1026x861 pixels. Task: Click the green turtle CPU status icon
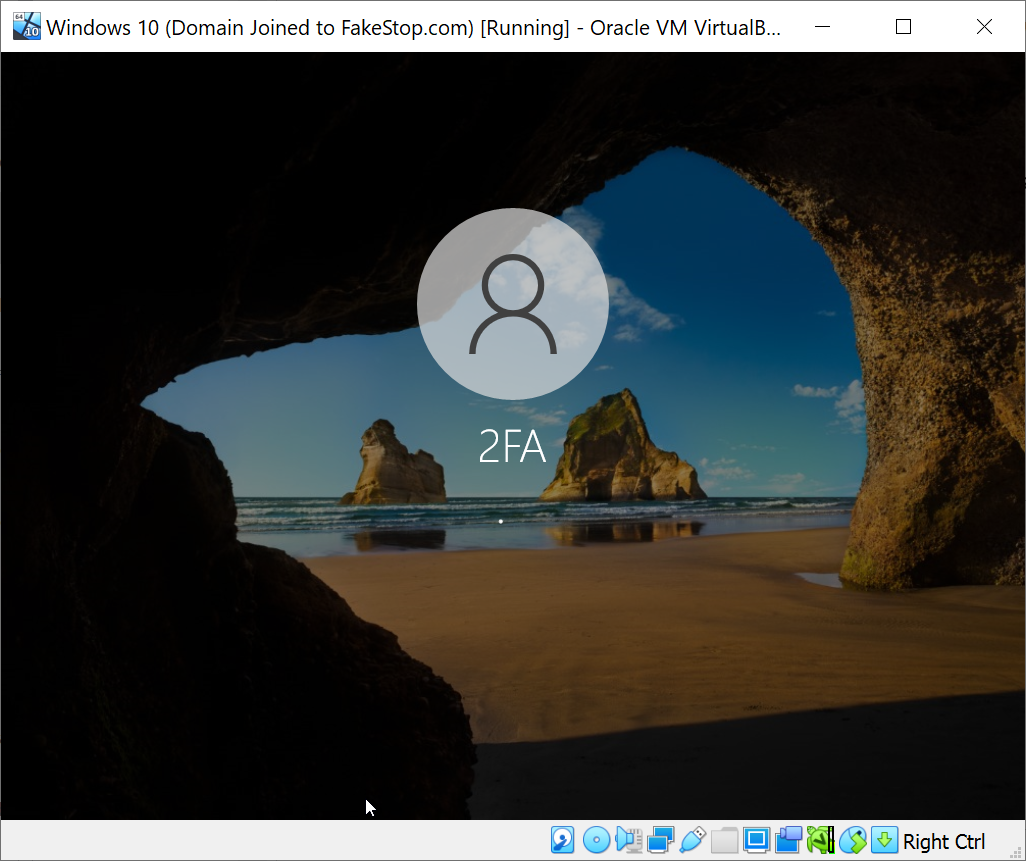point(820,840)
